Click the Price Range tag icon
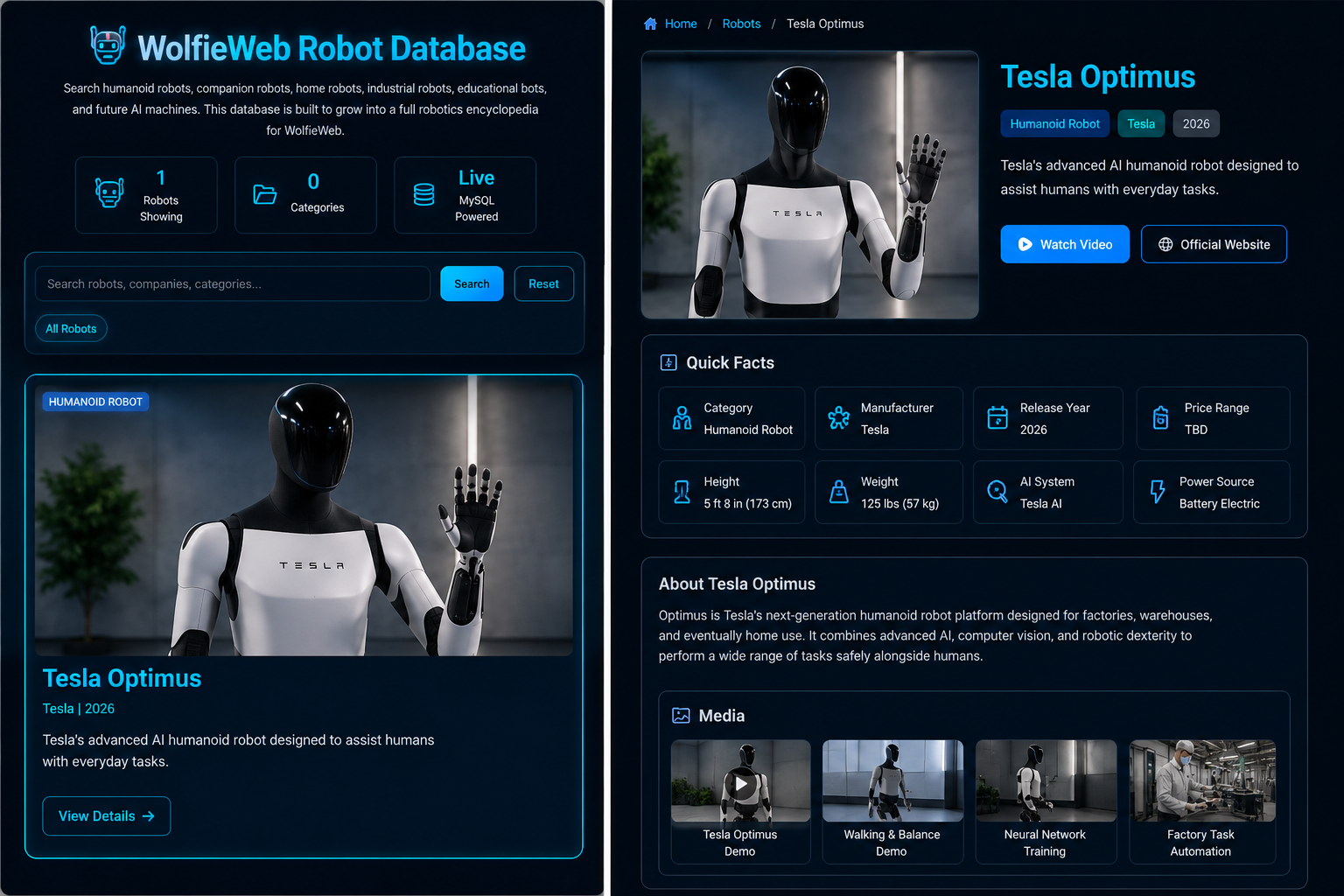This screenshot has height=896, width=1344. coord(1161,418)
